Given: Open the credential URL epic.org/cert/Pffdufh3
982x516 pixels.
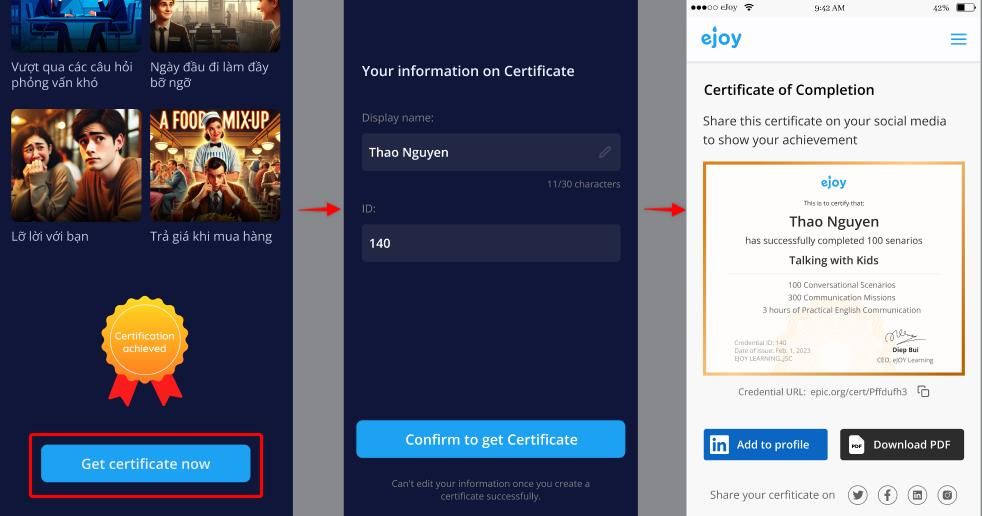Looking at the screenshot, I should [x=858, y=392].
